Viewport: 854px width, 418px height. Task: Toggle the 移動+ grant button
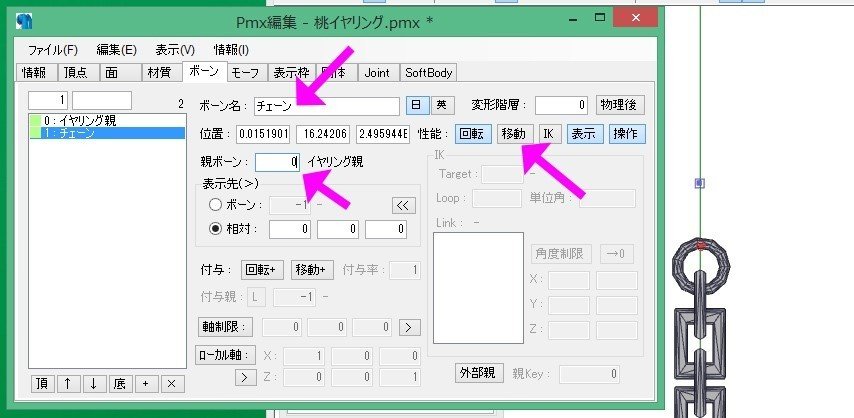(312, 270)
